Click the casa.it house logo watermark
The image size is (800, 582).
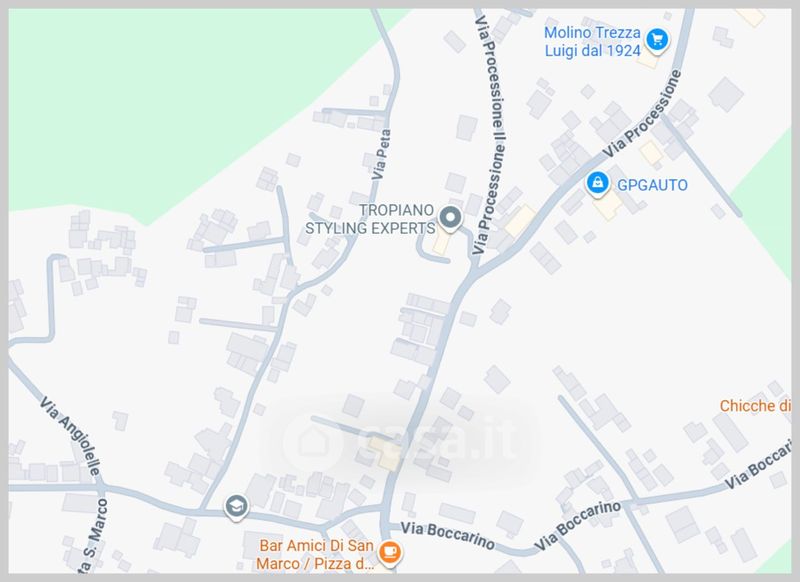tap(312, 441)
